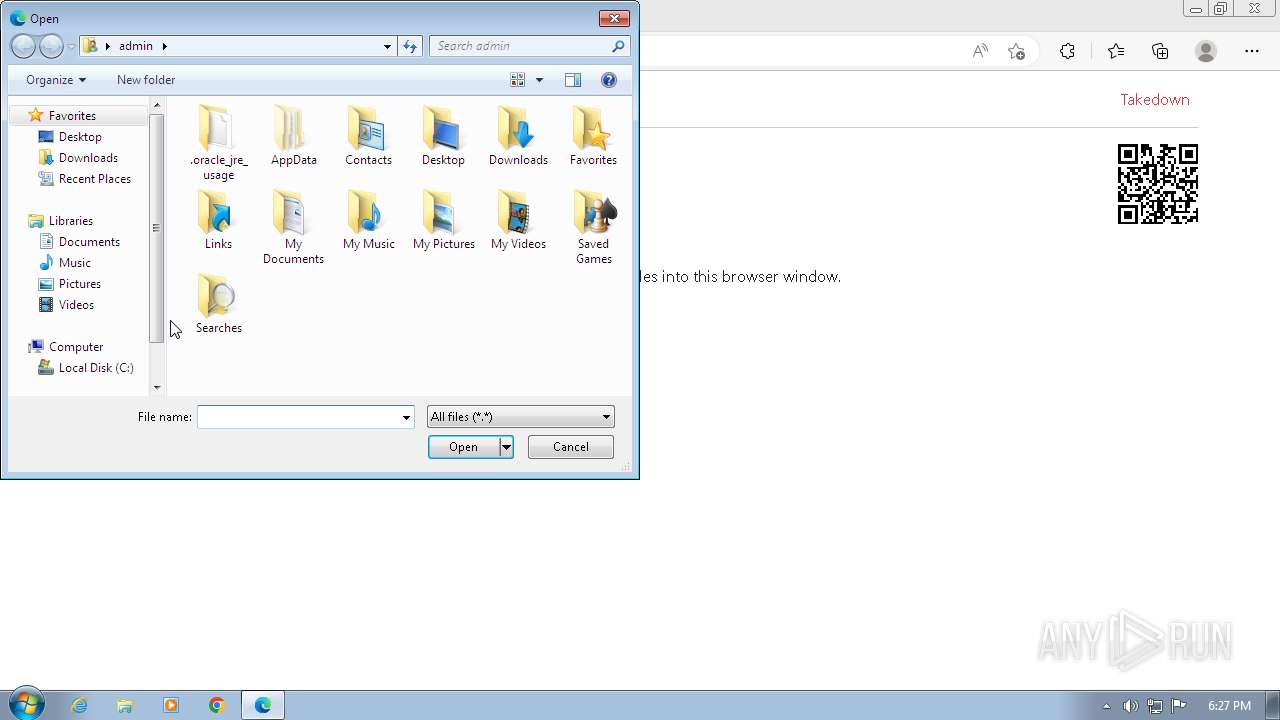Screen dimensions: 1280x720
Task: Select the My Videos folder
Action: [x=518, y=220]
